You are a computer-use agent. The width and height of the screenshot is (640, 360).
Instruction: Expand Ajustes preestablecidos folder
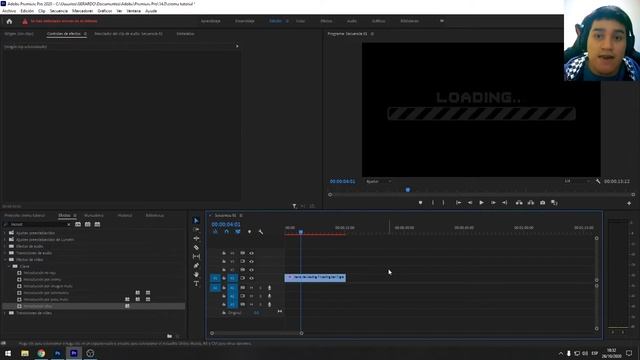(5, 233)
